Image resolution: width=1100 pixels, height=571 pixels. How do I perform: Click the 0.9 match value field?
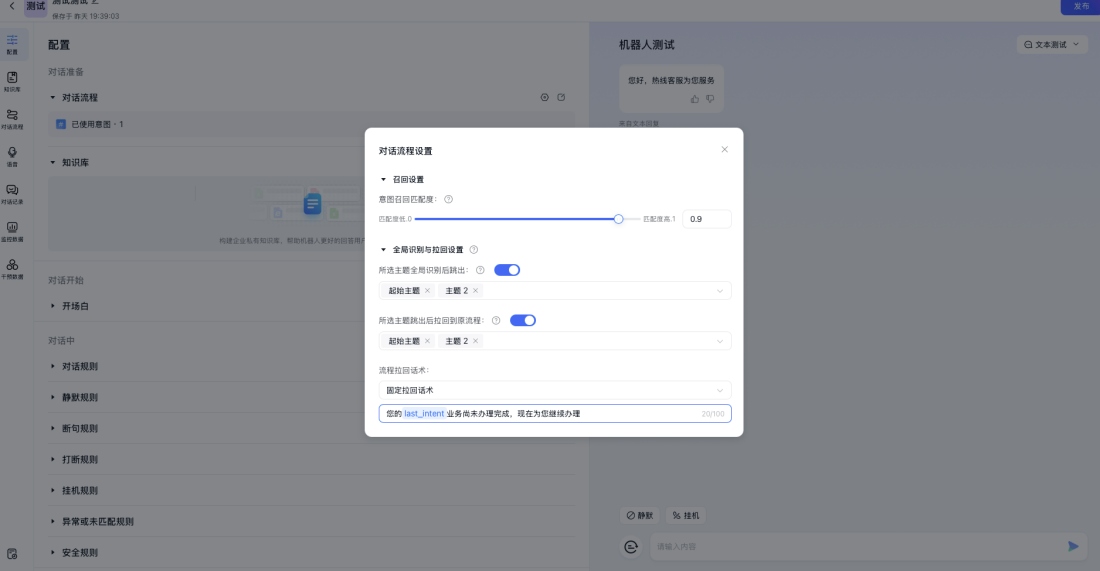point(706,219)
